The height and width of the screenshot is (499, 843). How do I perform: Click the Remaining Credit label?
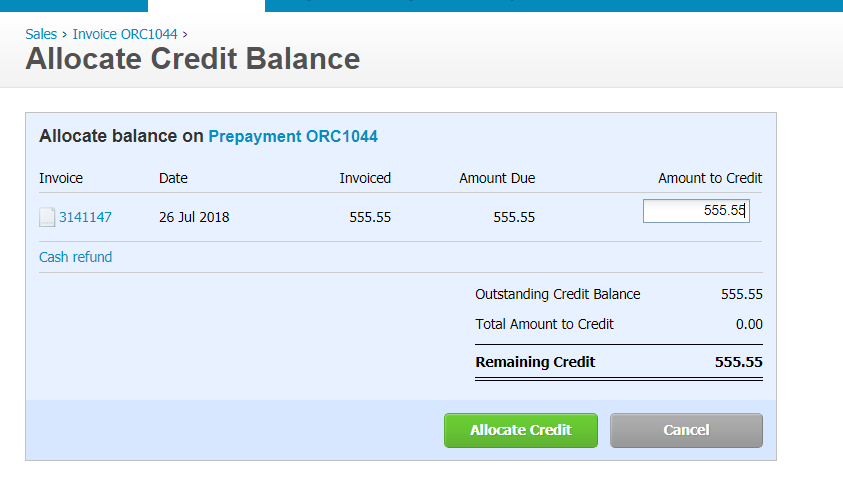[535, 362]
